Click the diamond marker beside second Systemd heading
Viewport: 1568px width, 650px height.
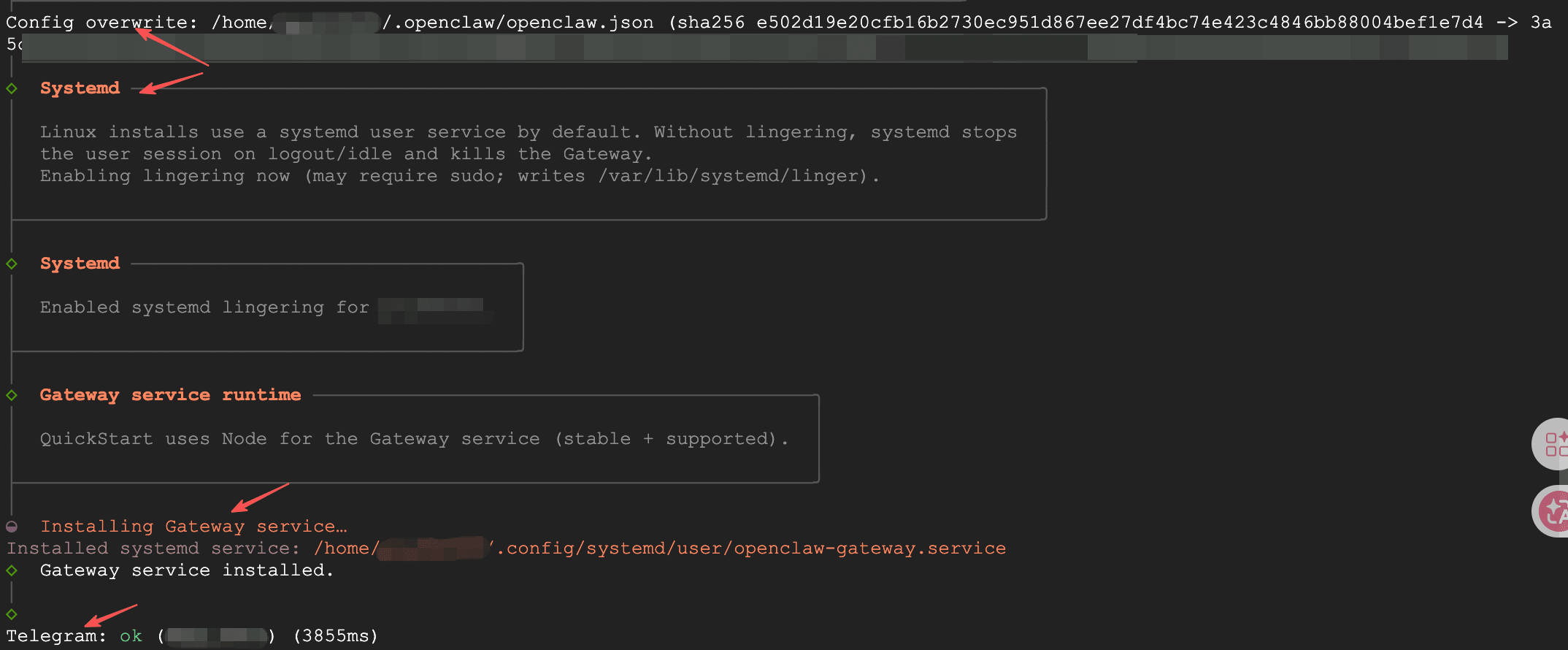pos(12,264)
